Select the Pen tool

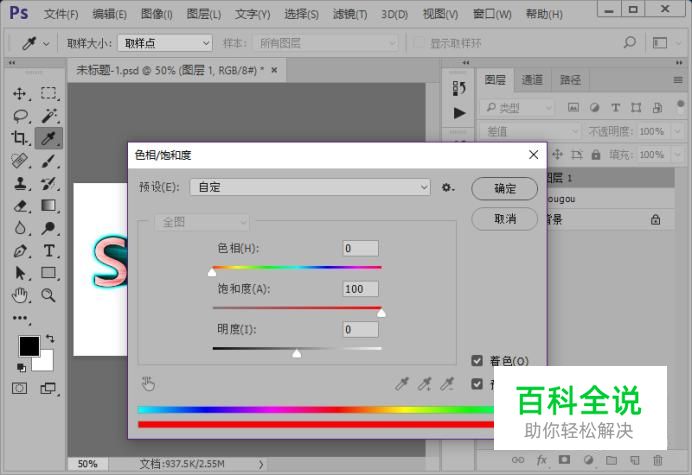pyautogui.click(x=20, y=251)
